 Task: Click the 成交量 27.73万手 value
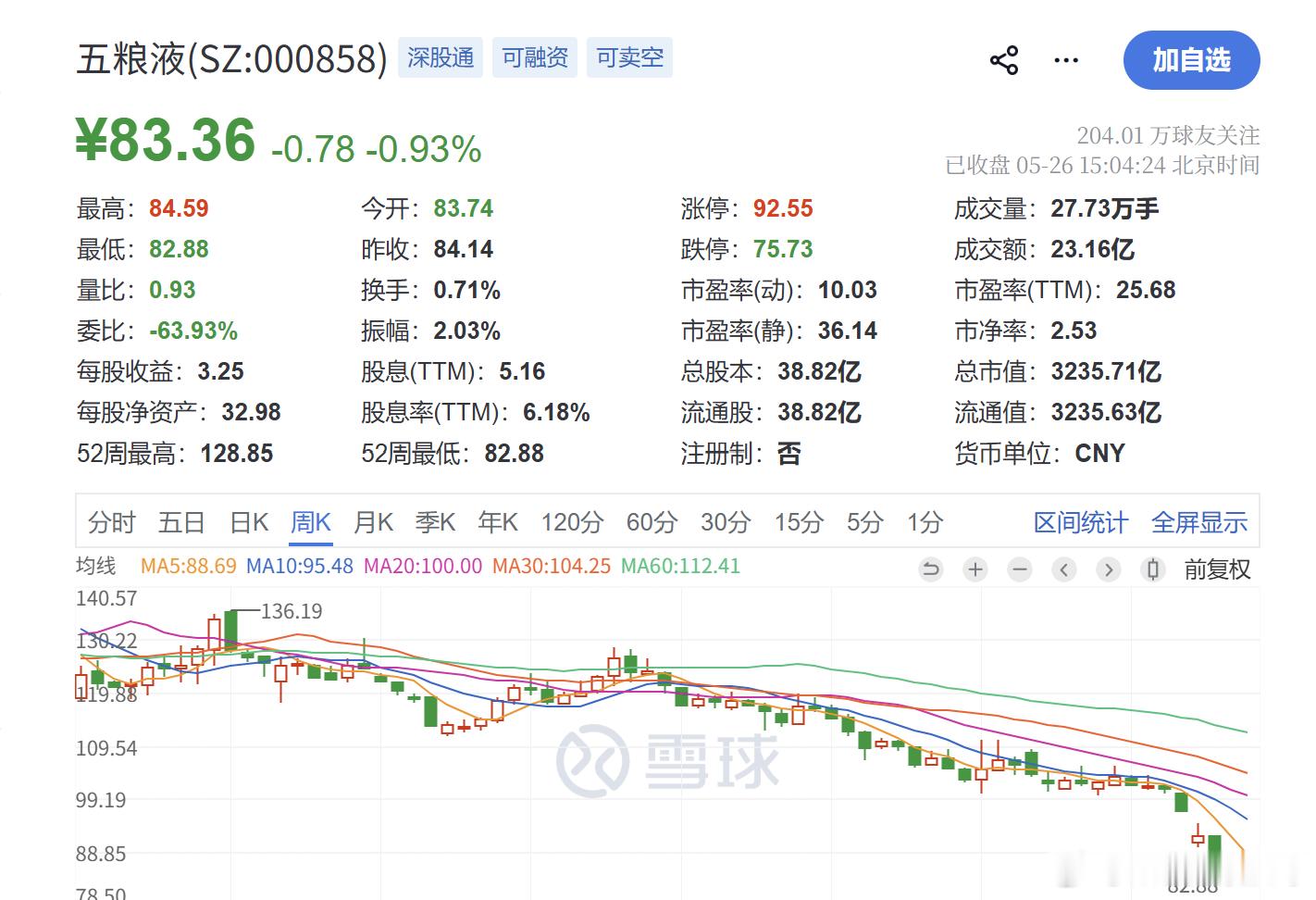1104,208
